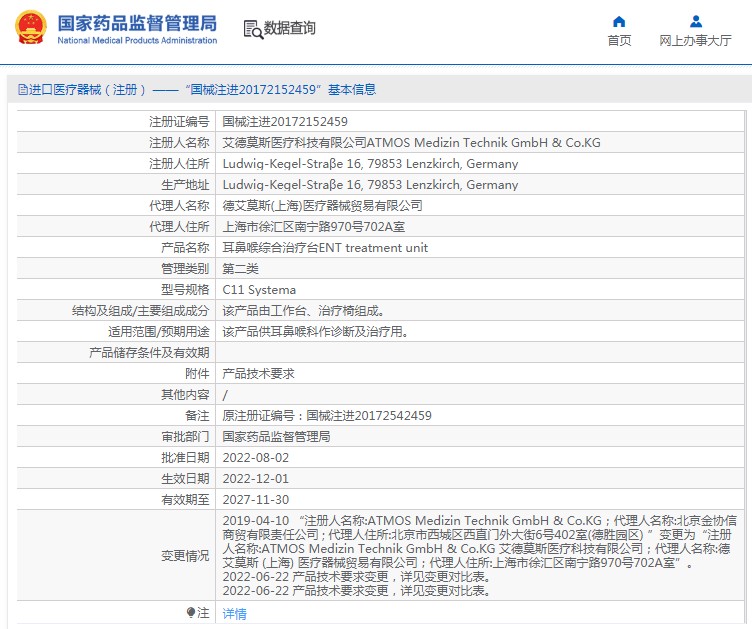
Task: Click 该产品供耳鼻喉科作诊断及治疗用 text
Action: click(x=315, y=332)
